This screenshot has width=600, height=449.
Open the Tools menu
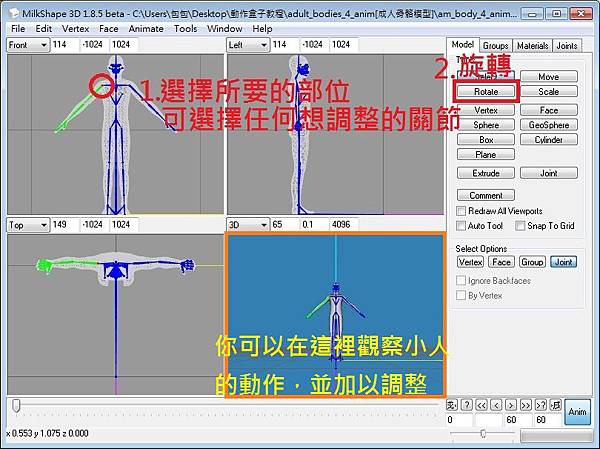tap(185, 29)
